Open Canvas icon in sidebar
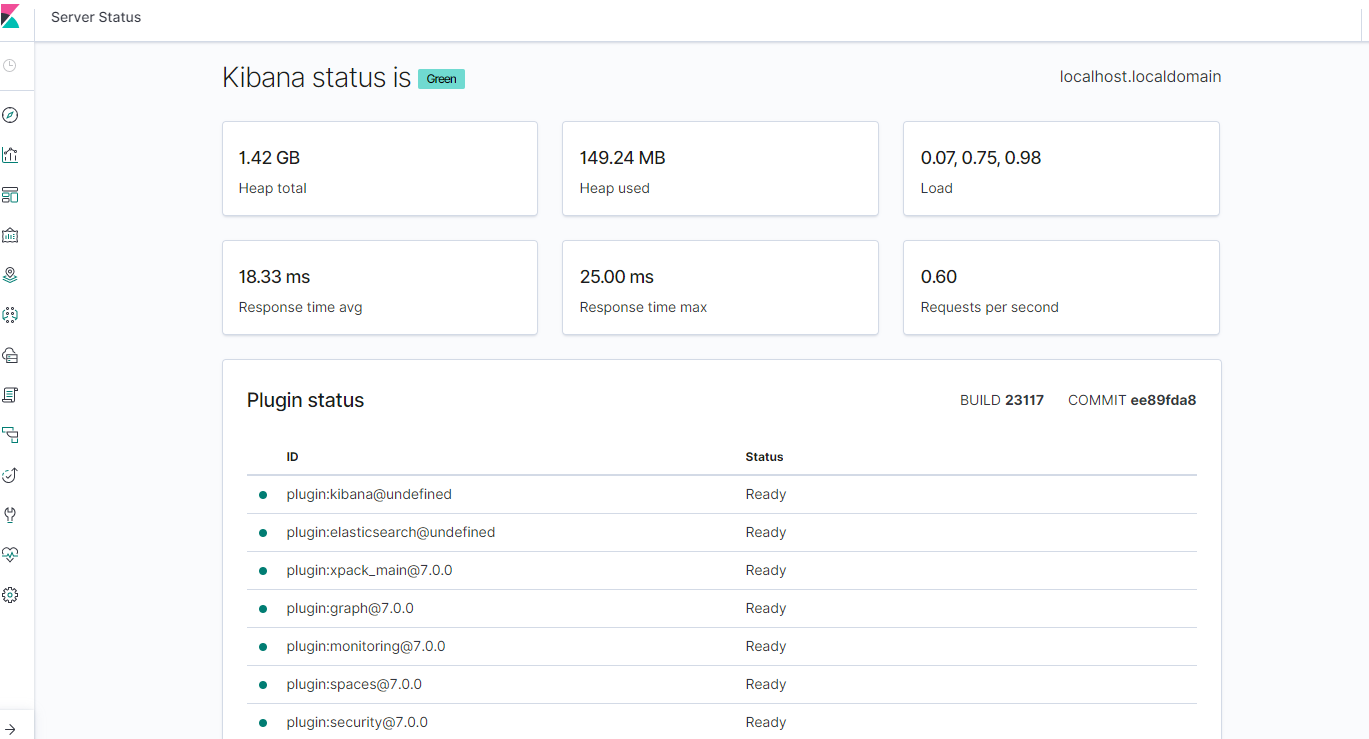Image resolution: width=1369 pixels, height=739 pixels. pyautogui.click(x=10, y=235)
